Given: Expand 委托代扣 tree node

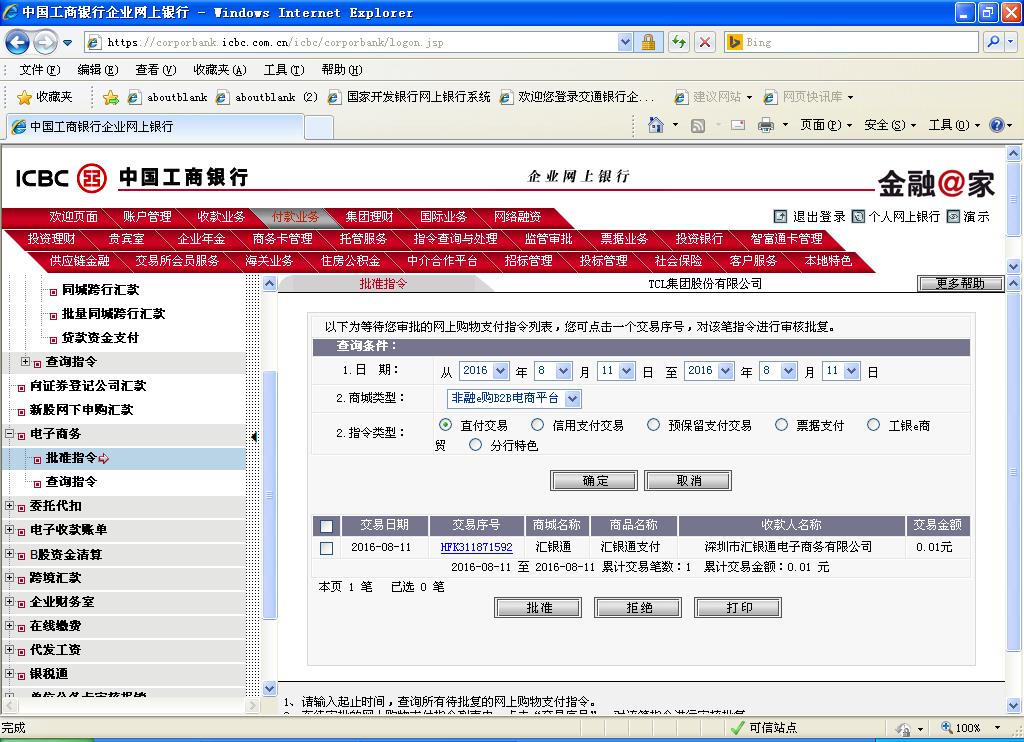Looking at the screenshot, I should pos(9,505).
